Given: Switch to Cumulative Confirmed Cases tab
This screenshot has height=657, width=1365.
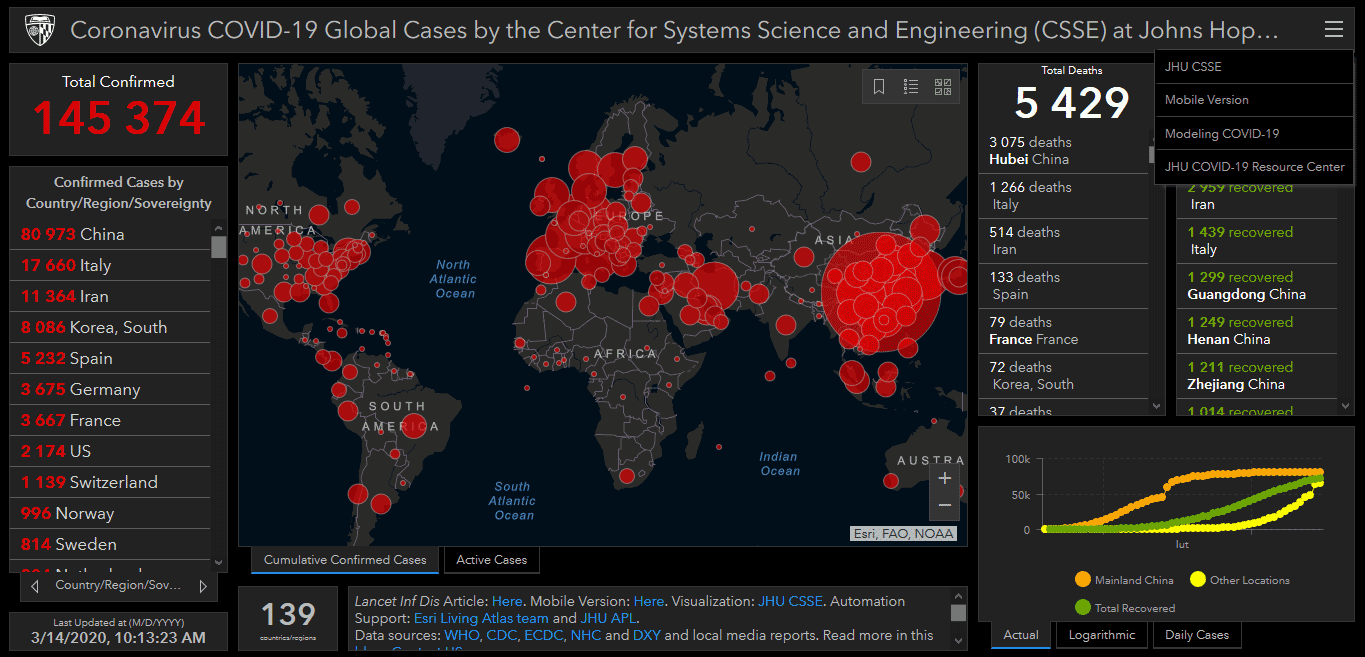Looking at the screenshot, I should click(345, 560).
